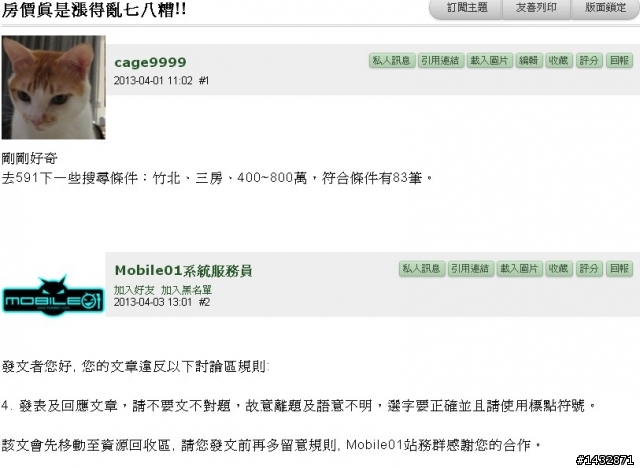The width and height of the screenshot is (640, 468).
Task: Send 私人訊息 to cage9999
Action: [x=392, y=60]
